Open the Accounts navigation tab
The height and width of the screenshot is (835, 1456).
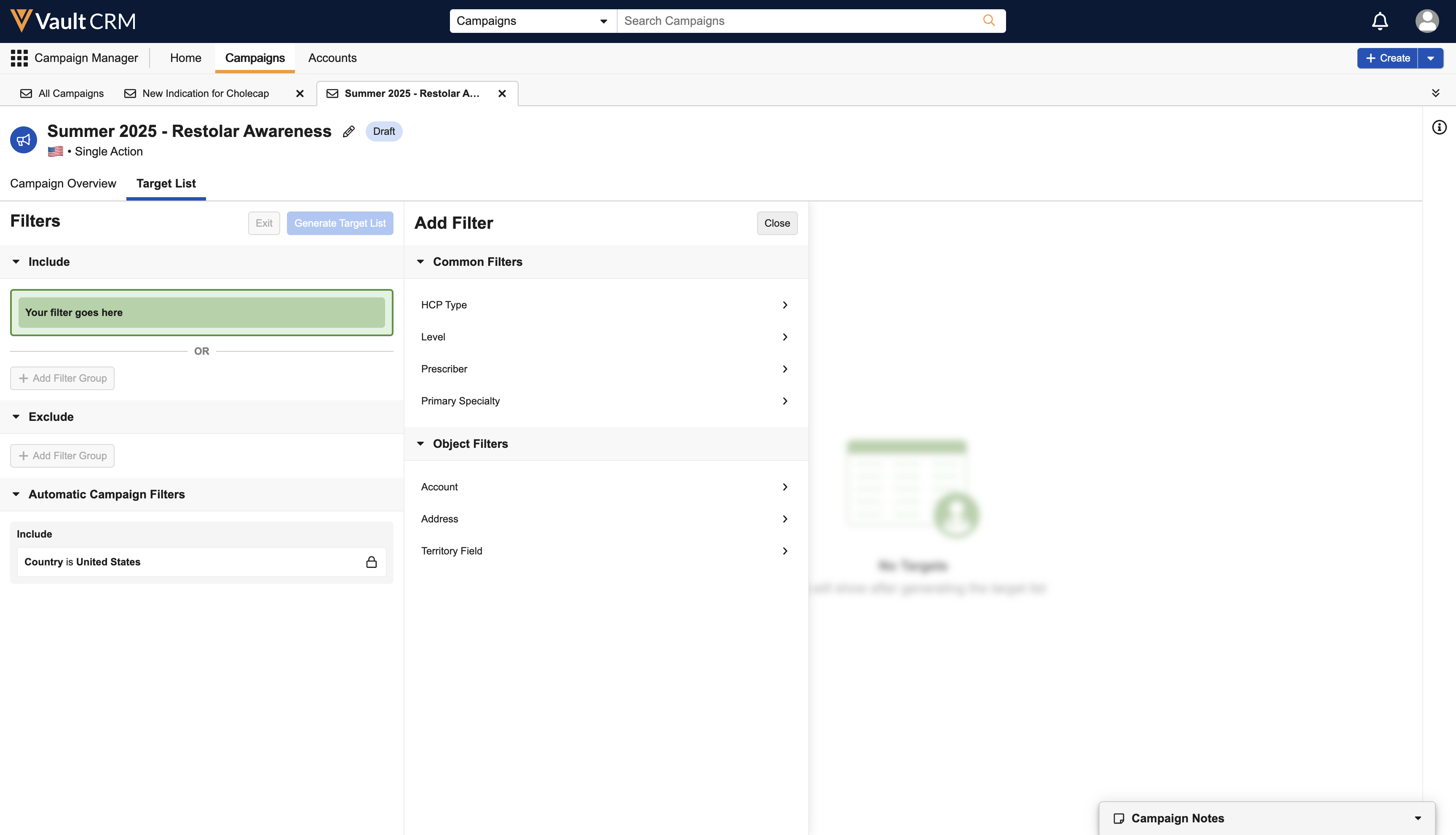(x=332, y=58)
